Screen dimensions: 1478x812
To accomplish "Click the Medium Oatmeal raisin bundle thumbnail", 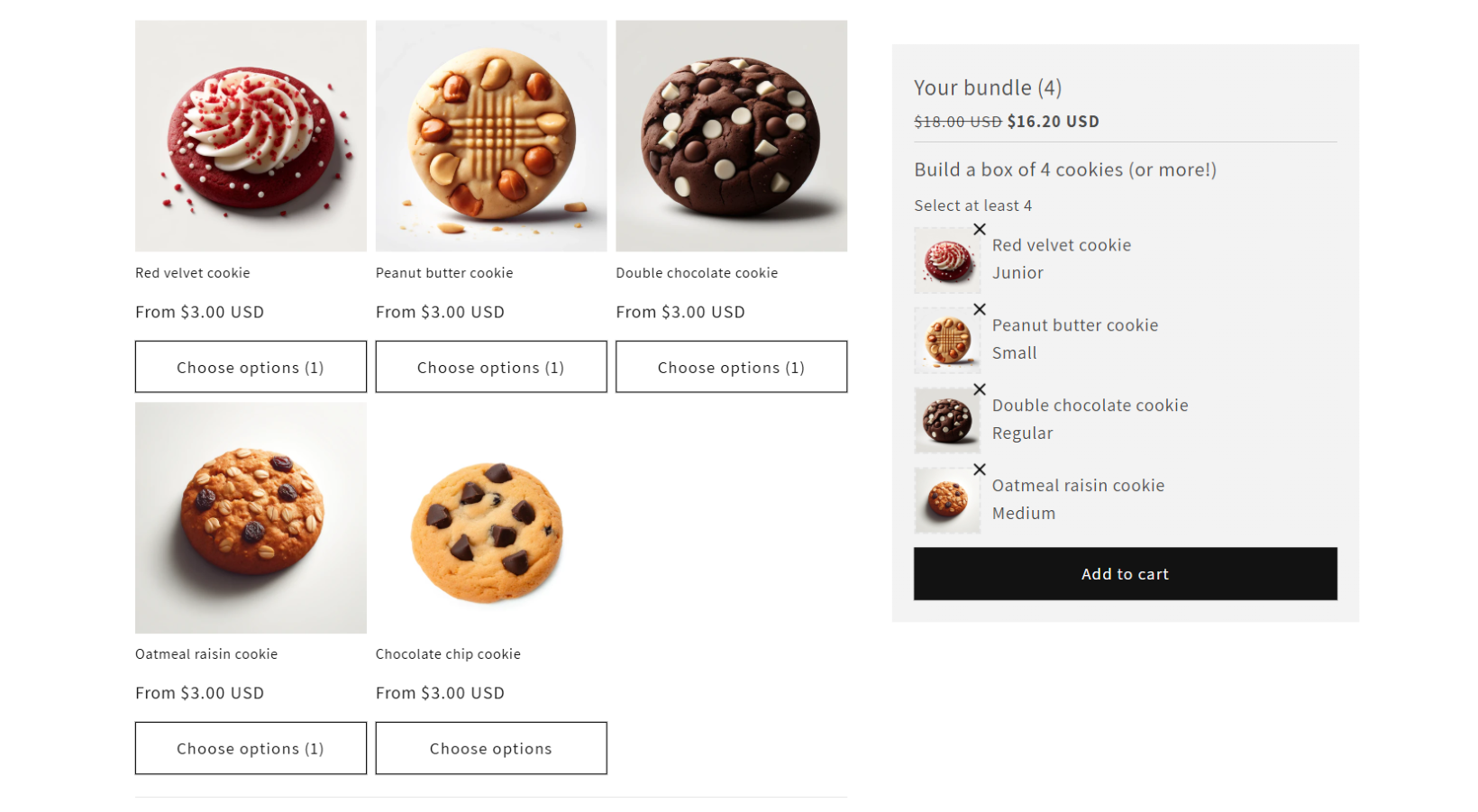I will 947,499.
